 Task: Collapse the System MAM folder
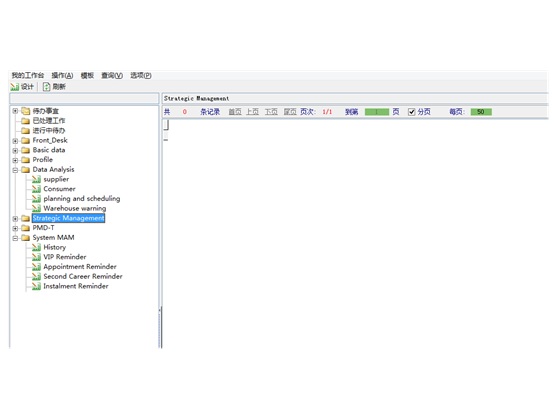(15, 238)
